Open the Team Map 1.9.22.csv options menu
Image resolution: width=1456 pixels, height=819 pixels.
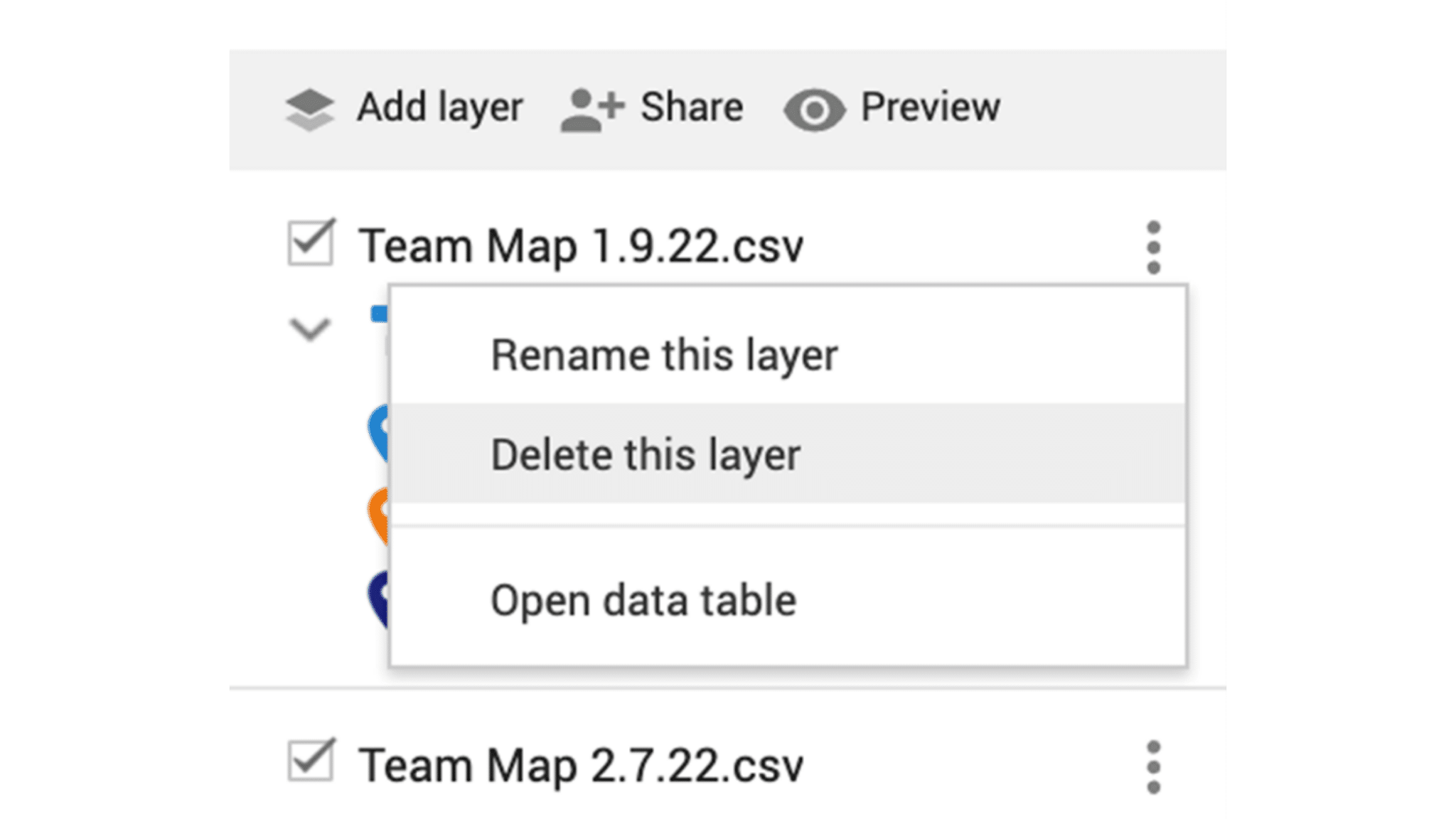pyautogui.click(x=1153, y=245)
